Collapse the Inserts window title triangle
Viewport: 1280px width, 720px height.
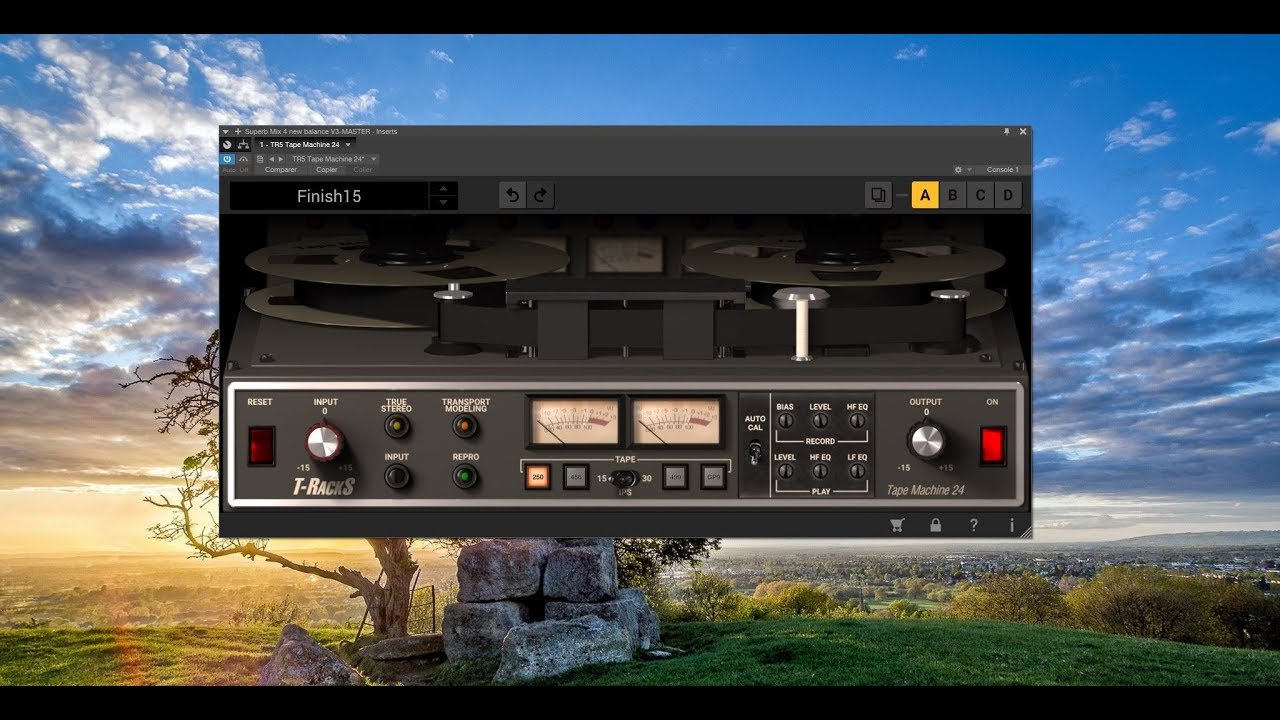(x=226, y=131)
